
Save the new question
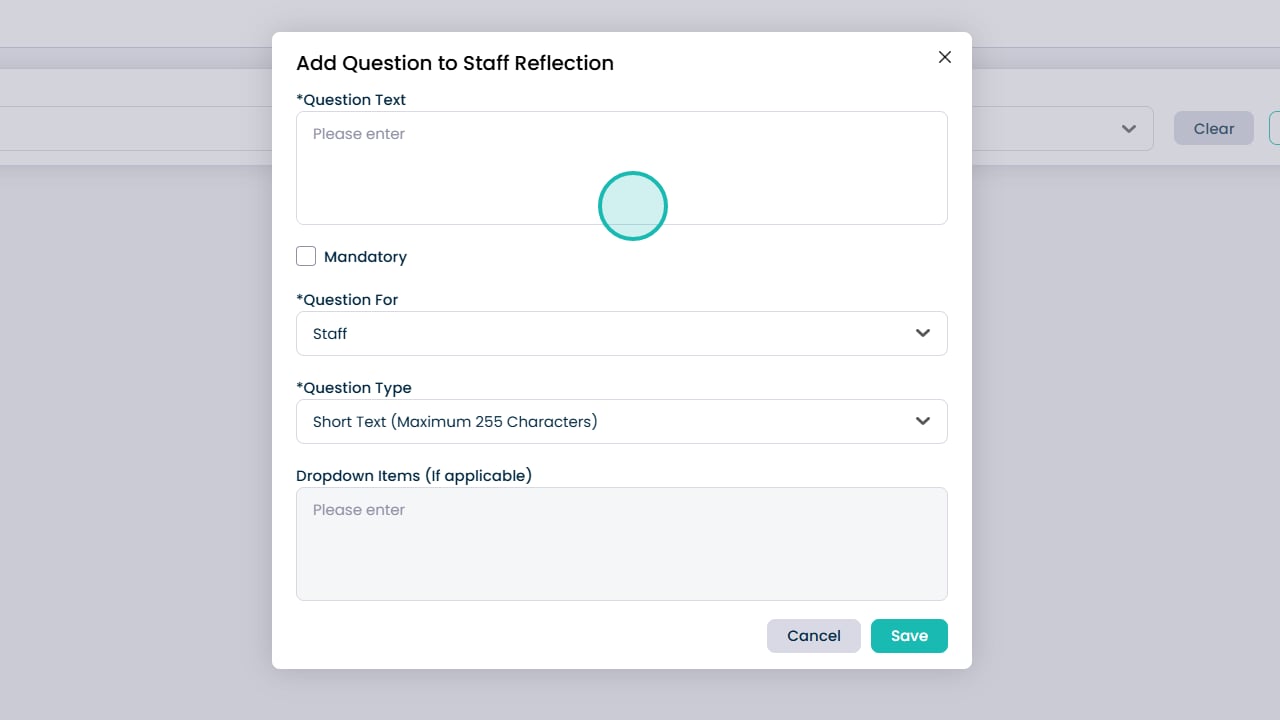(x=908, y=636)
